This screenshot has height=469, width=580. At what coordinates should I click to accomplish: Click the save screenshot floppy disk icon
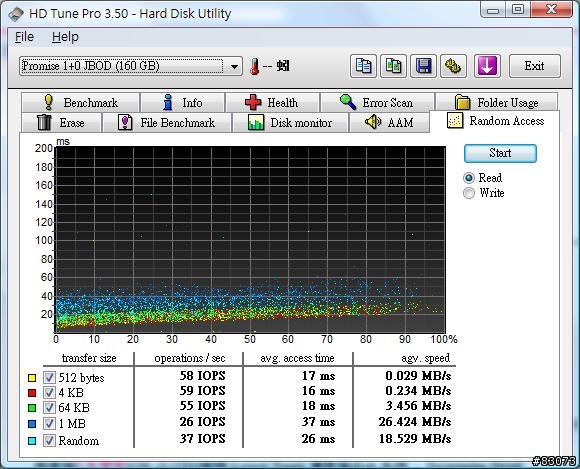[x=423, y=66]
